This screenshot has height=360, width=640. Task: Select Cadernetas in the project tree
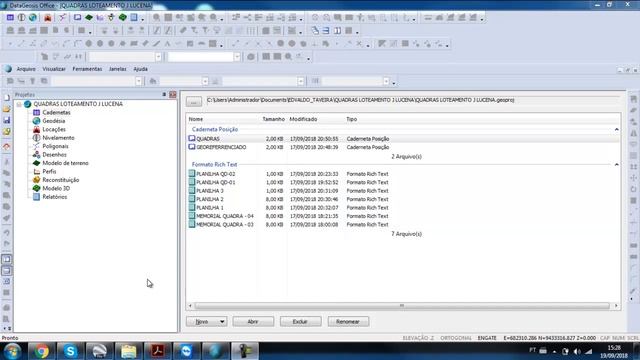[x=56, y=112]
